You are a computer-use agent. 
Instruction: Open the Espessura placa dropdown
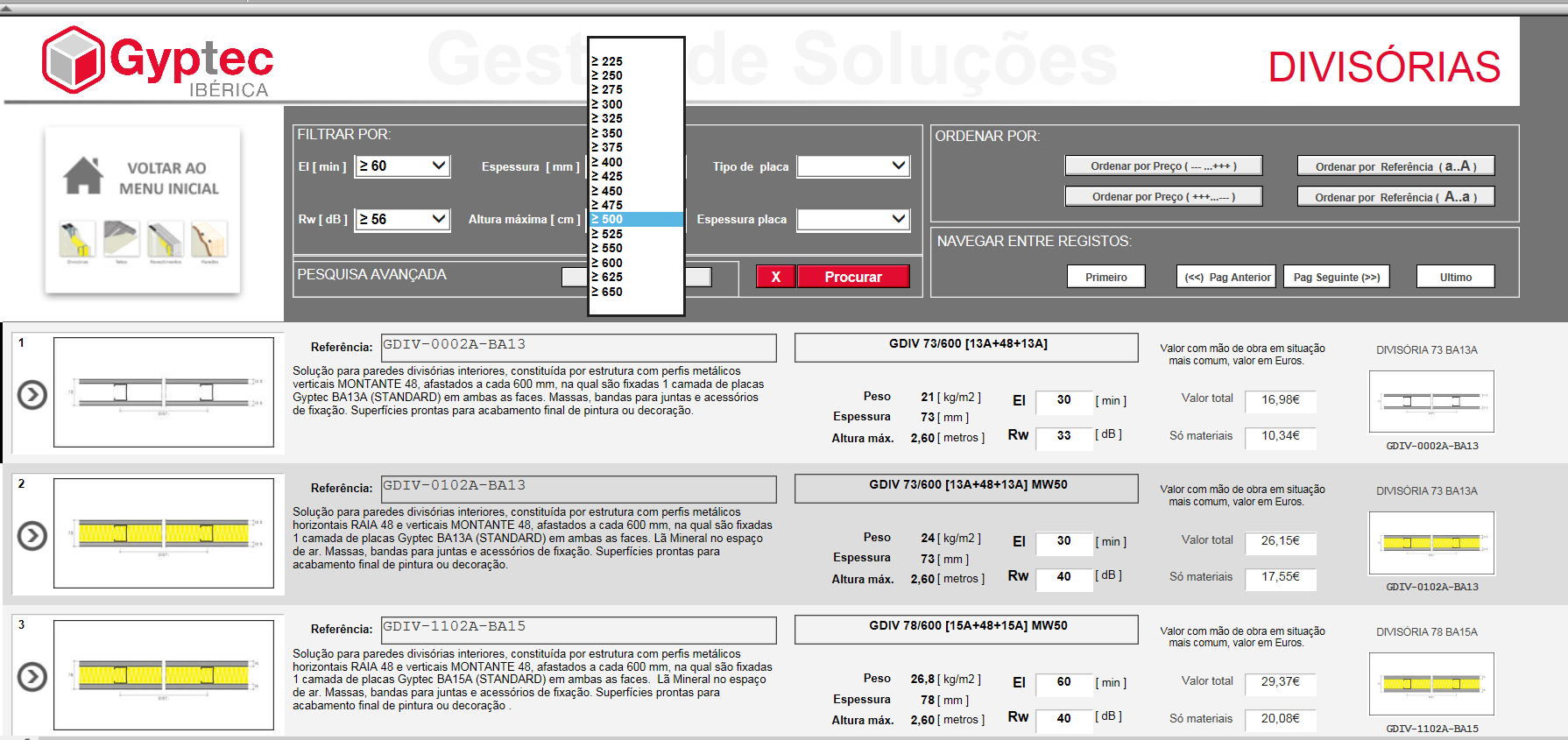[x=853, y=219]
